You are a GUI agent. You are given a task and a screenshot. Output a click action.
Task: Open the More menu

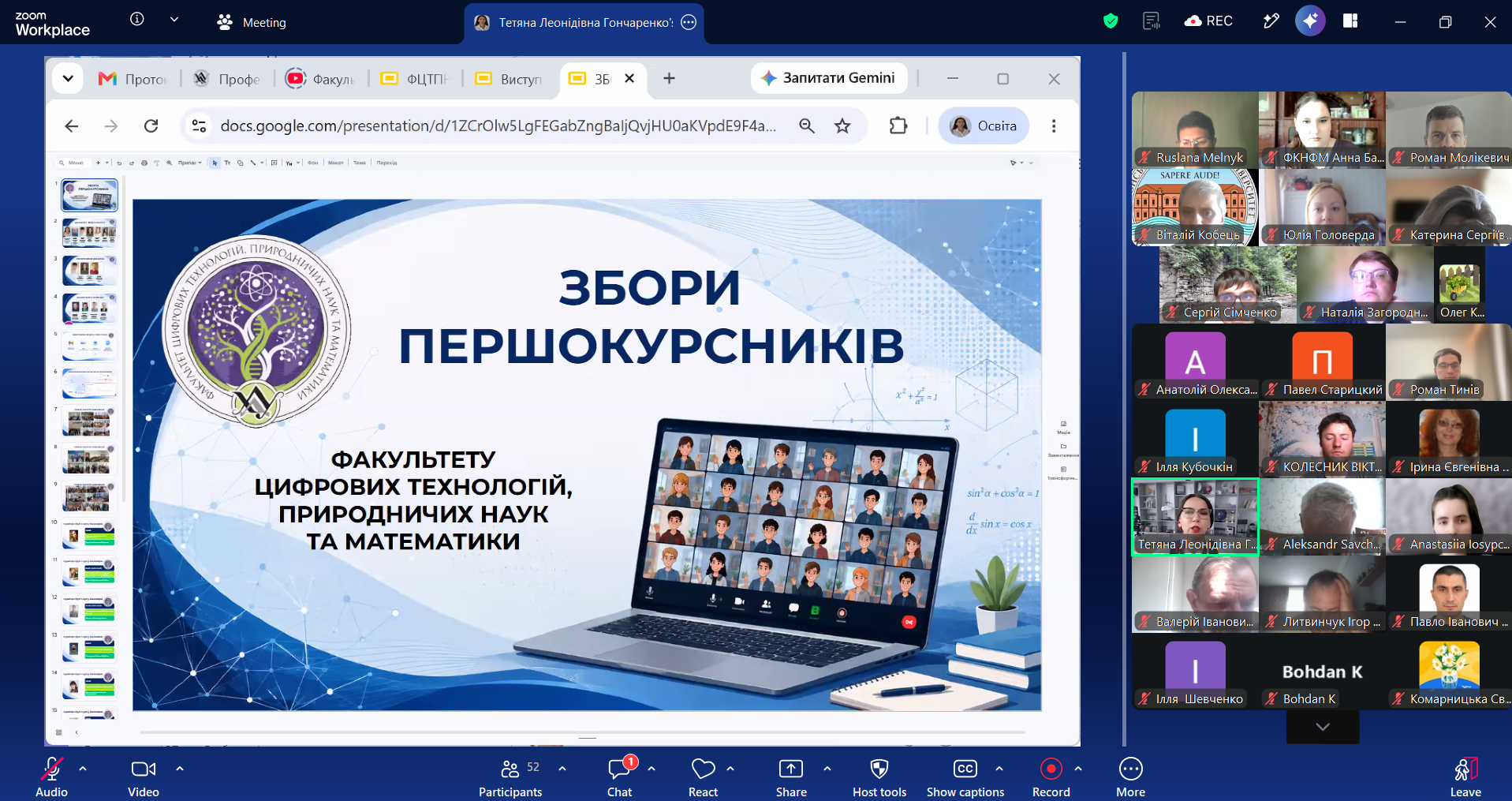[1130, 777]
